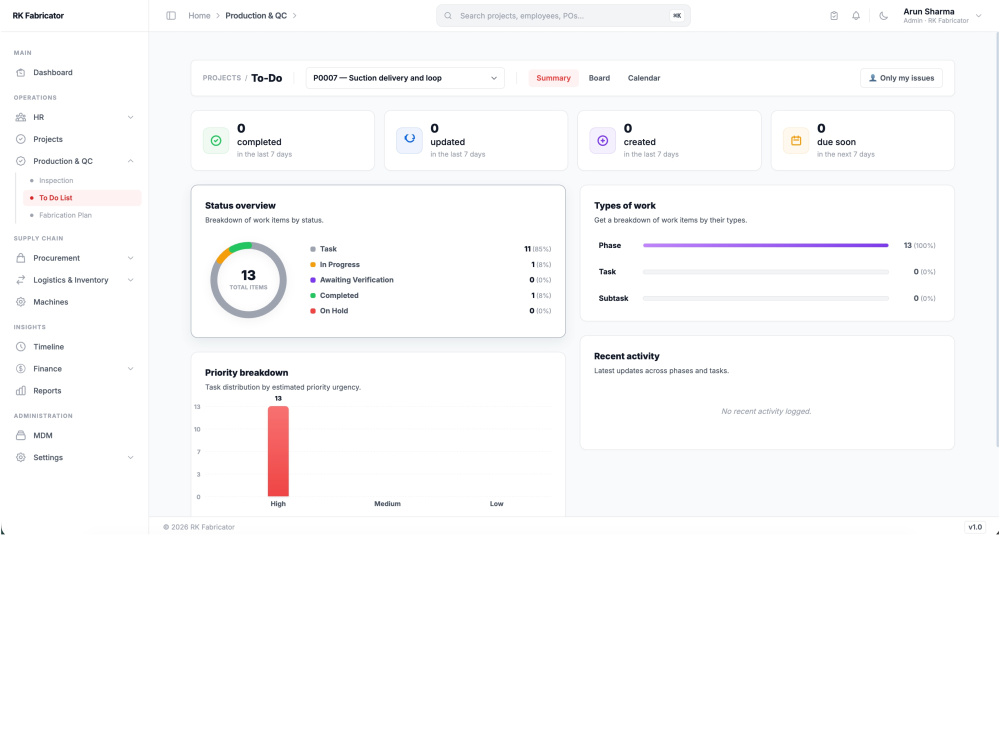Click the purple created plus icon

coord(603,141)
